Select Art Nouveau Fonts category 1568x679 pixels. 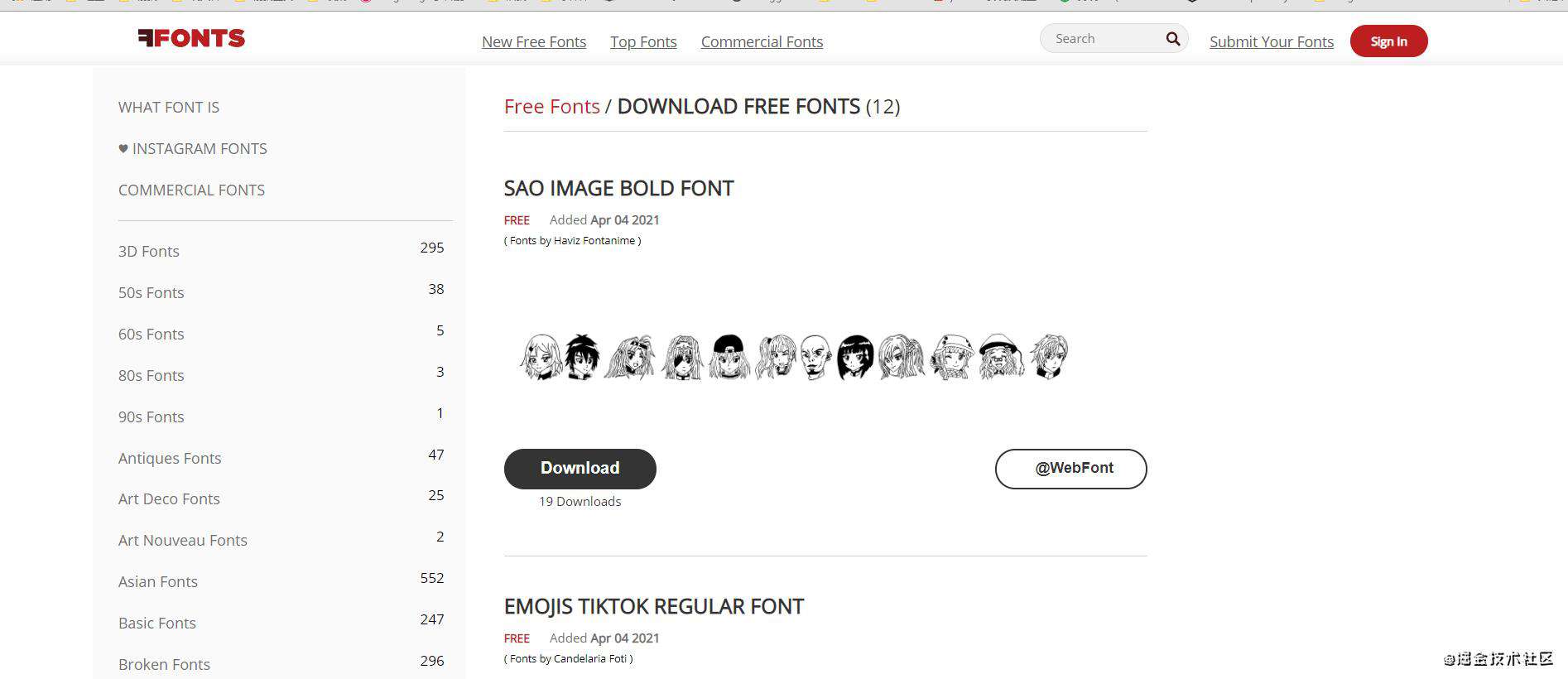click(183, 541)
